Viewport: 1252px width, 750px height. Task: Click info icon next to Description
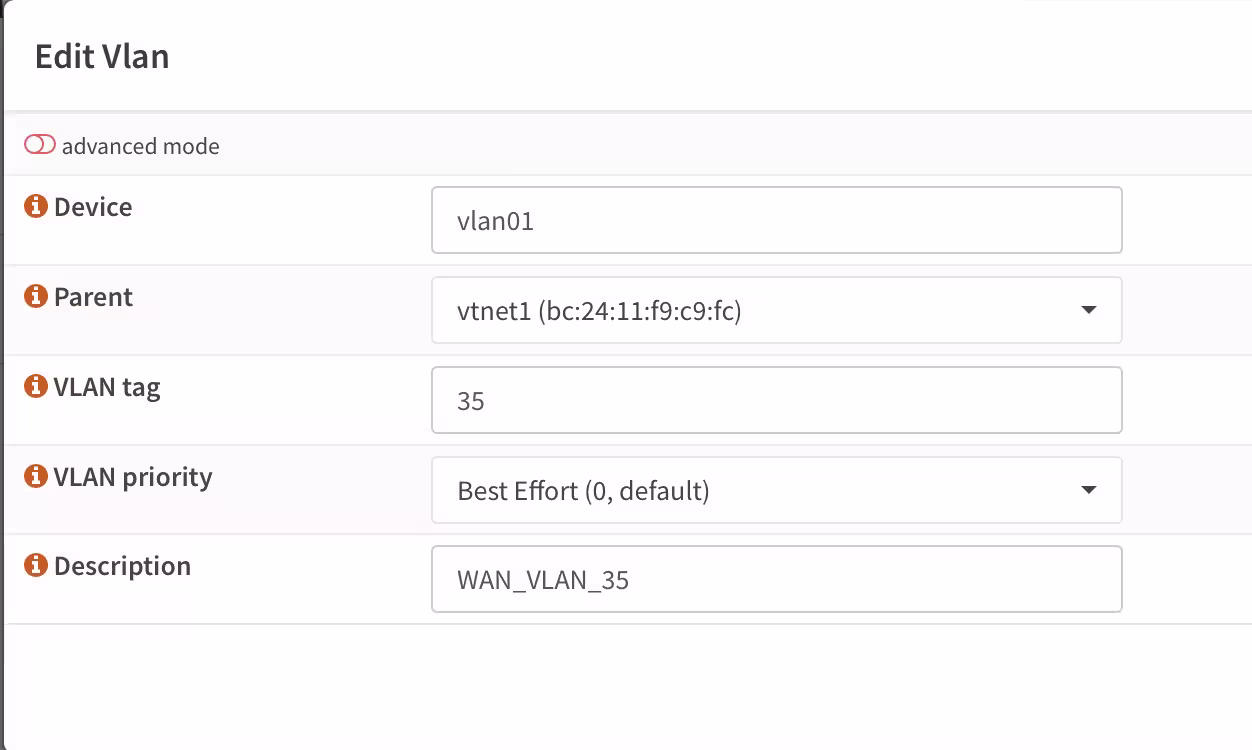click(x=36, y=566)
